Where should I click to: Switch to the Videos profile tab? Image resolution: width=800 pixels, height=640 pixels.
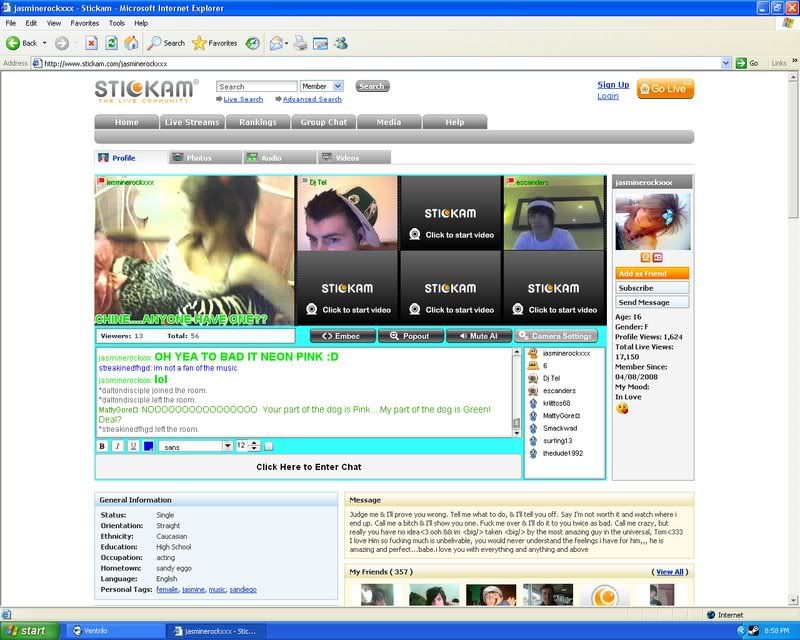coord(354,158)
